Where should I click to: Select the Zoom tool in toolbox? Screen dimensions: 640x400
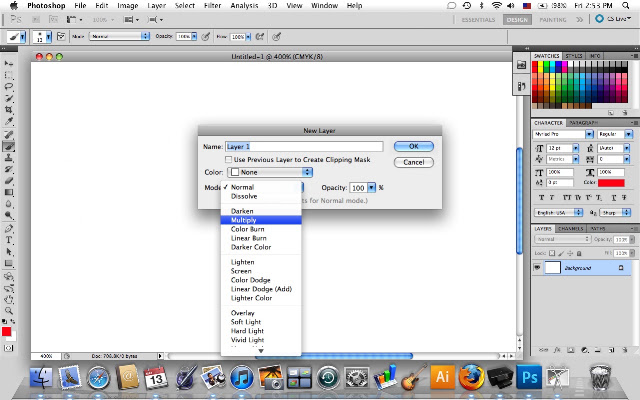tap(9, 311)
